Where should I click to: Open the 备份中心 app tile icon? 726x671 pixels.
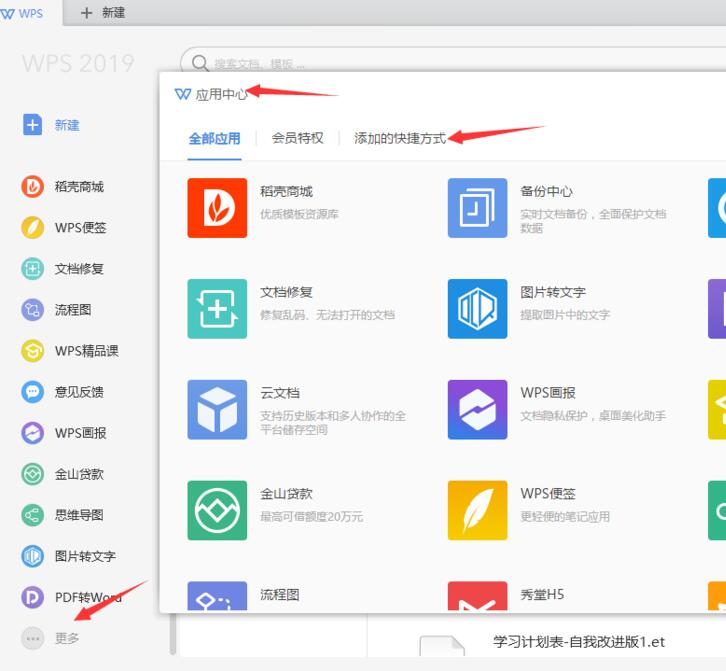click(x=477, y=208)
